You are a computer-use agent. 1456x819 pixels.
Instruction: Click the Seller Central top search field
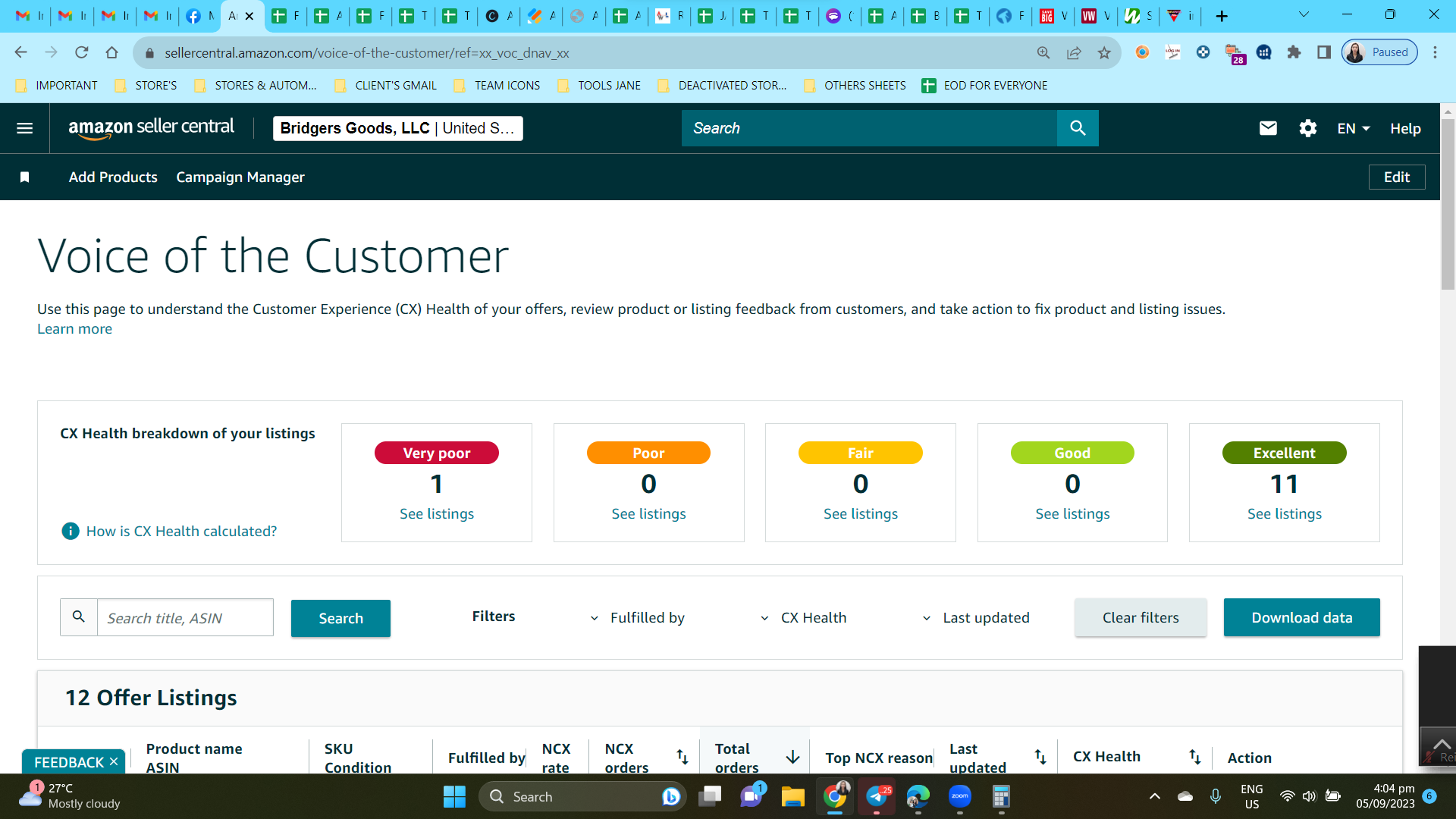point(869,128)
